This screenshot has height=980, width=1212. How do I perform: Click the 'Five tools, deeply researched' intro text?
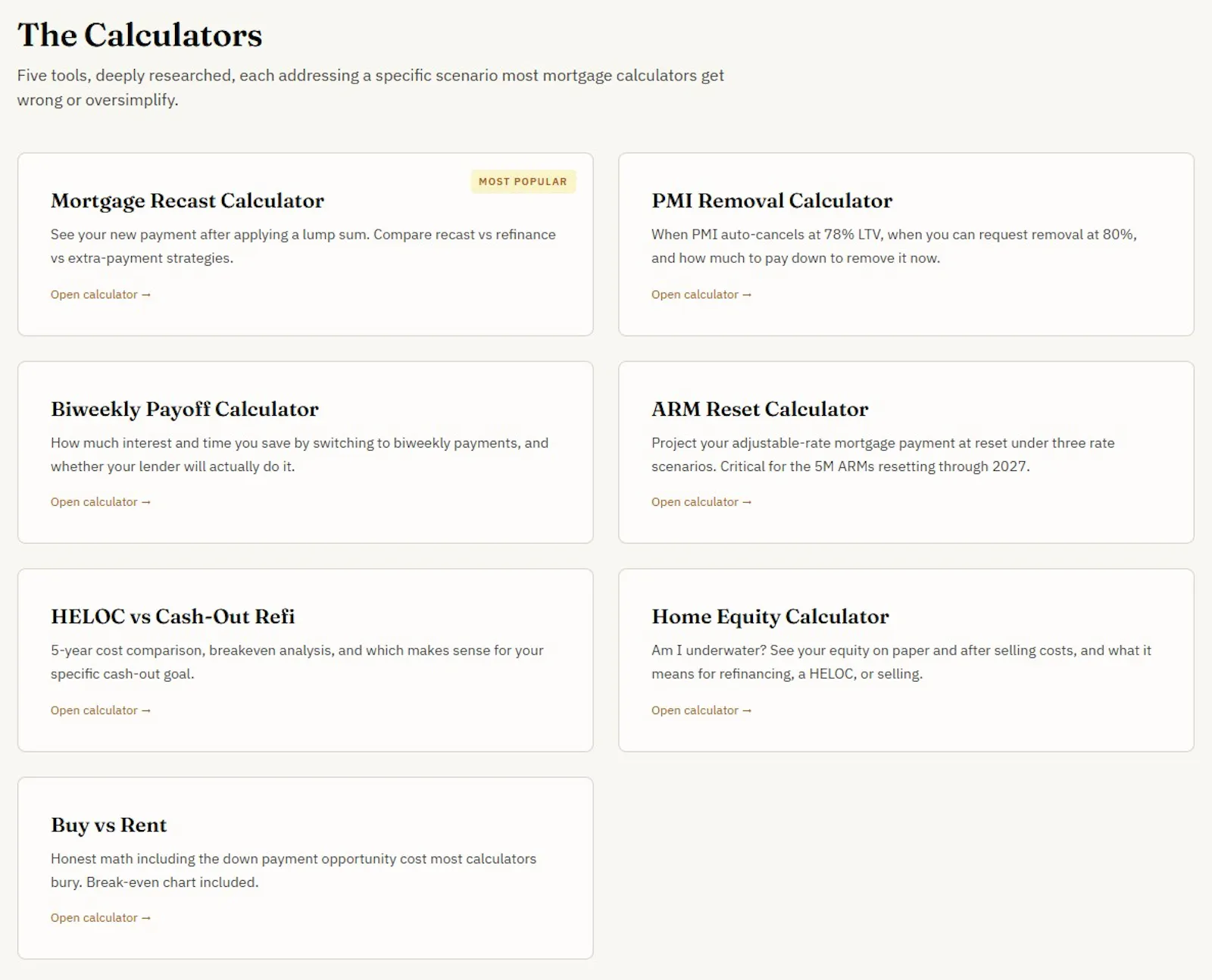(370, 87)
